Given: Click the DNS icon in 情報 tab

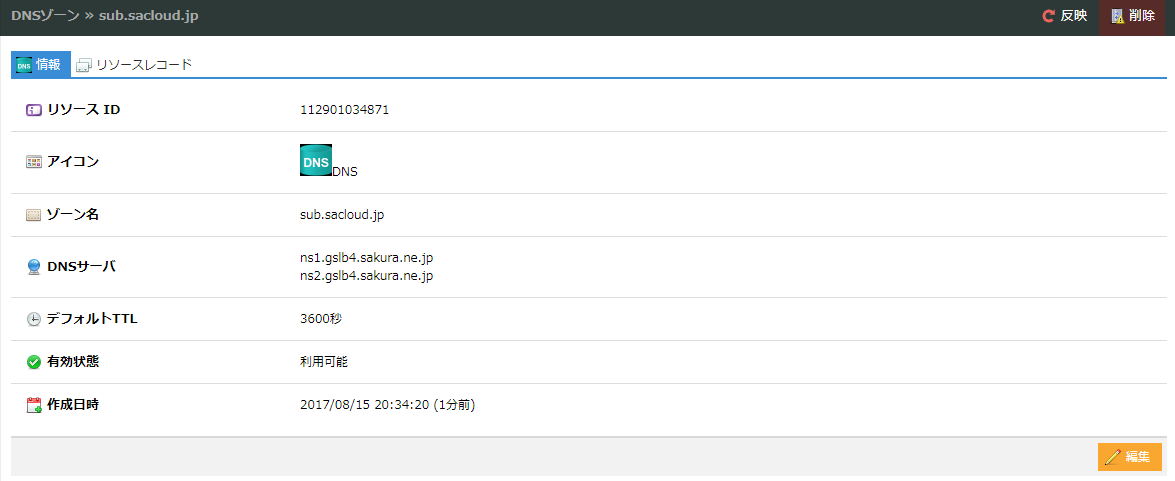Looking at the screenshot, I should pos(24,65).
